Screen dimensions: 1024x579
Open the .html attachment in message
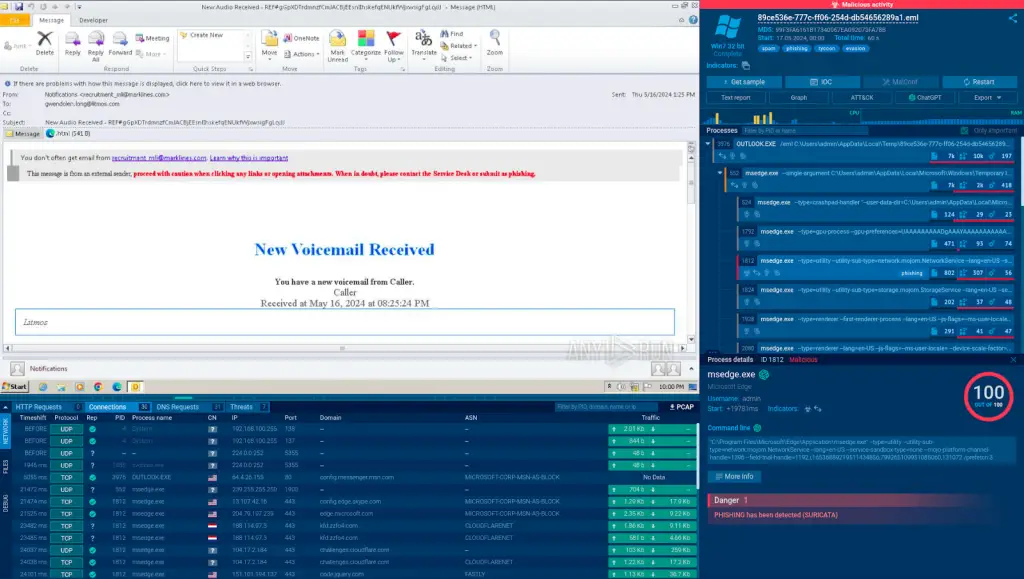pyautogui.click(x=68, y=133)
